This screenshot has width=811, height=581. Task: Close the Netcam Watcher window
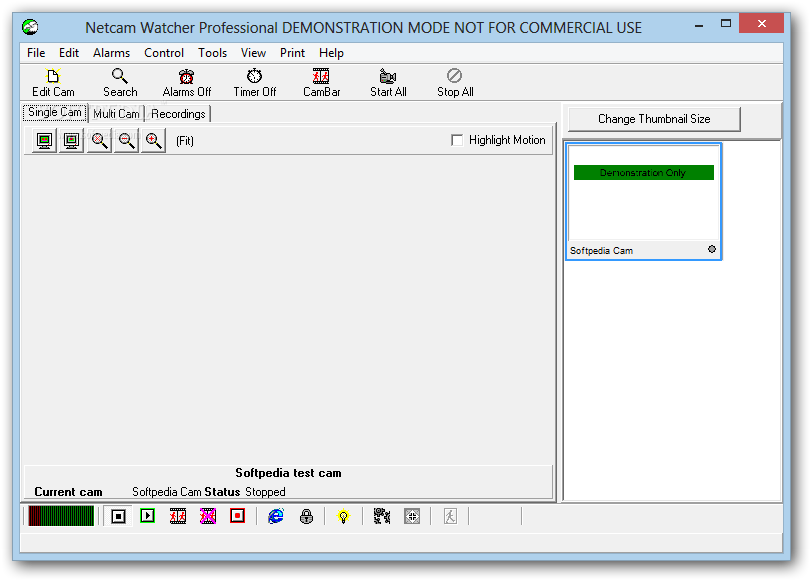pyautogui.click(x=761, y=23)
